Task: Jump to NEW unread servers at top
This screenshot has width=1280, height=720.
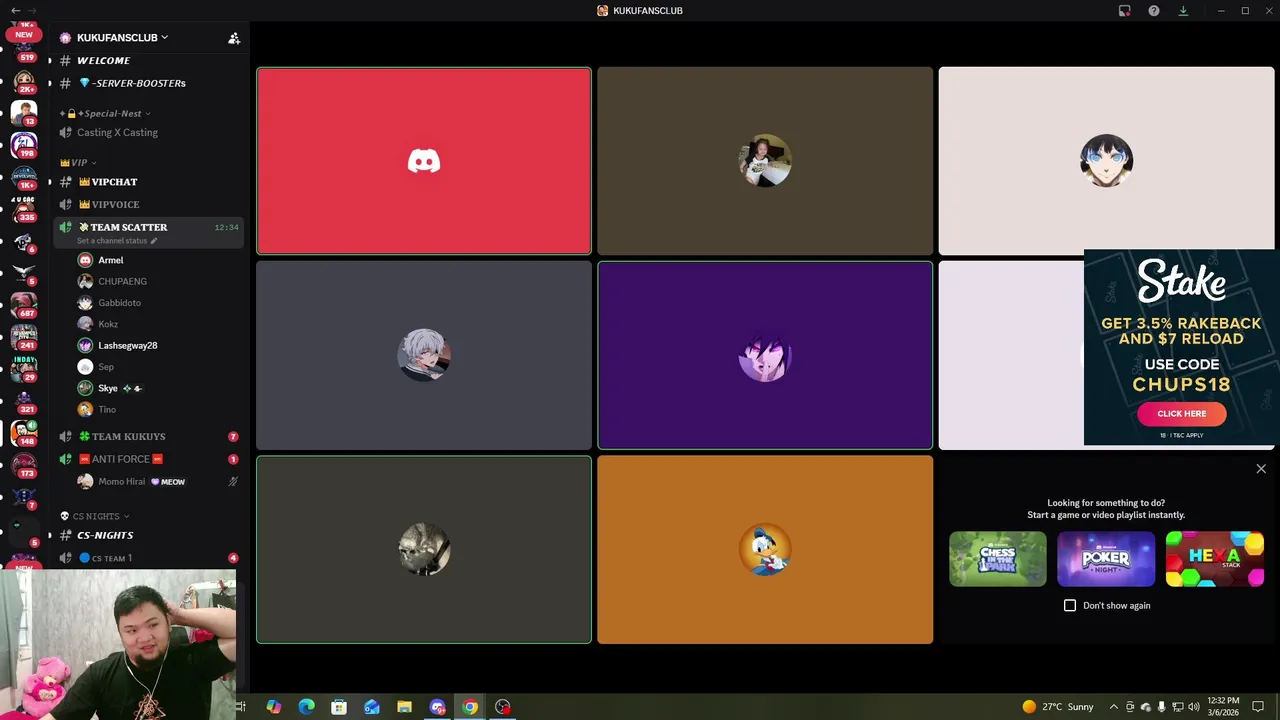Action: (23, 34)
